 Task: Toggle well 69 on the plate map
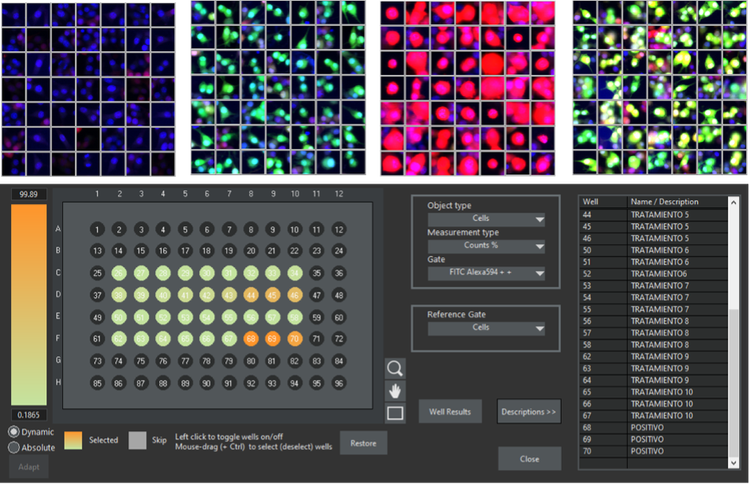pos(272,339)
